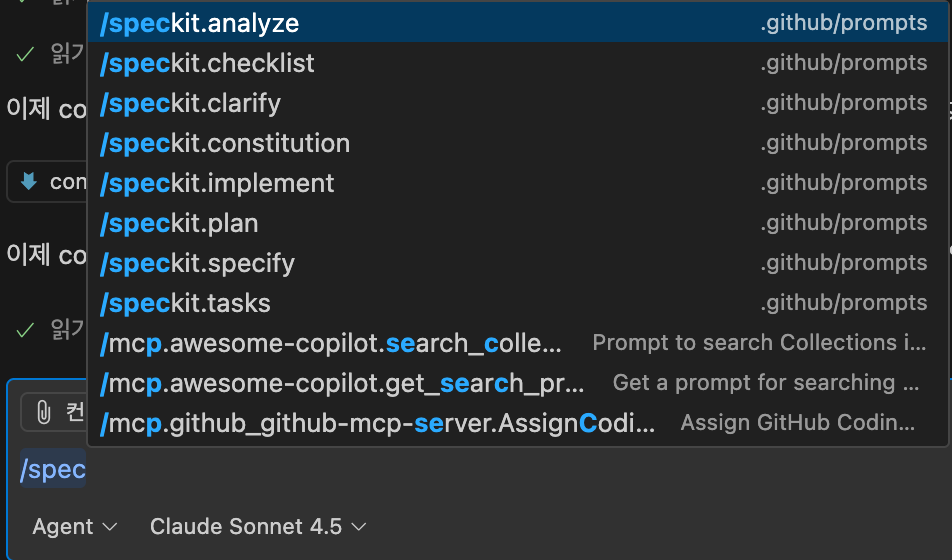Click the chat message text below the file chip
The height and width of the screenshot is (560, 952).
pyautogui.click(x=45, y=255)
